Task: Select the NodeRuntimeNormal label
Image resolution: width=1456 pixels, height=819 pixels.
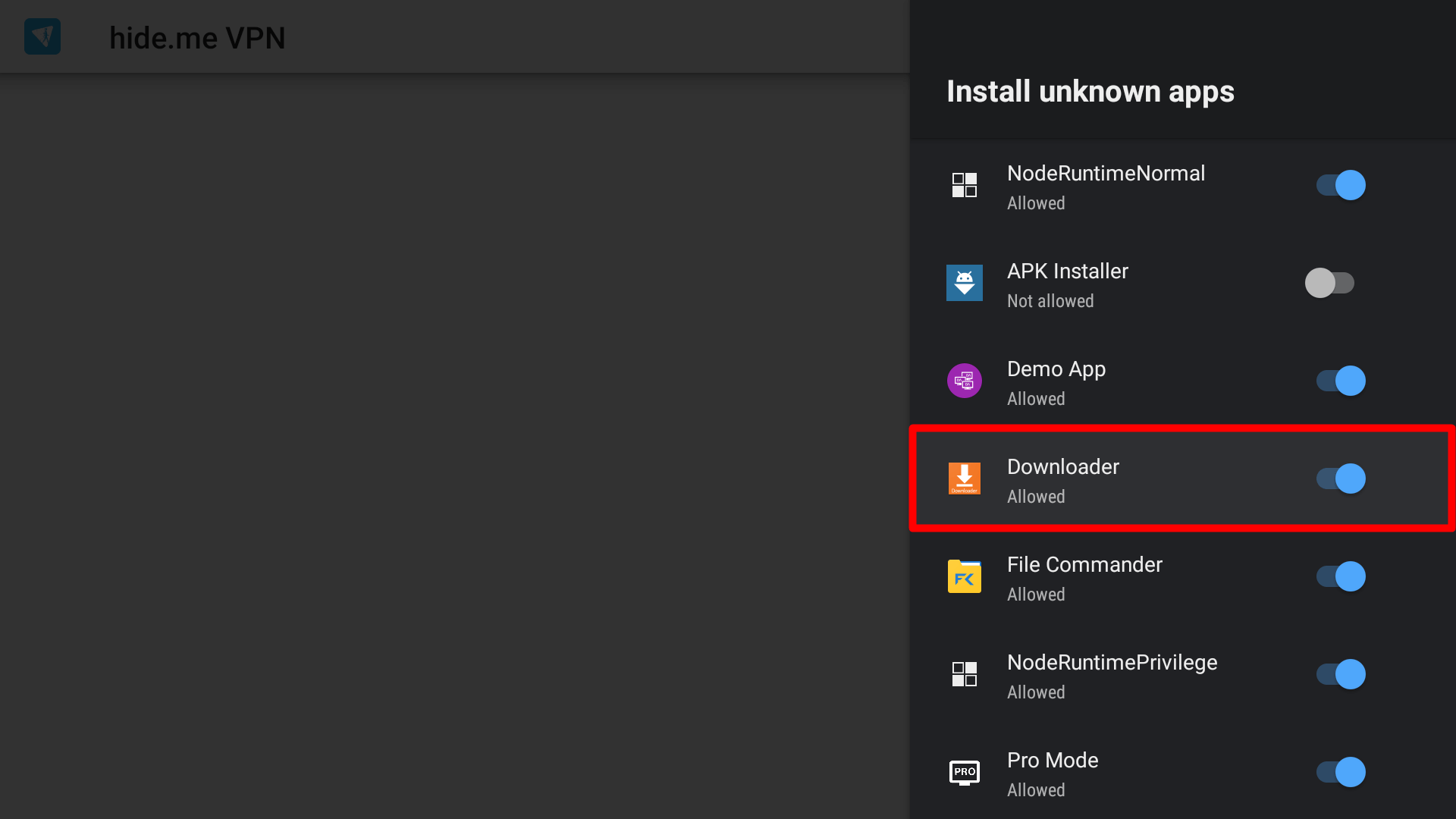Action: coord(1106,174)
